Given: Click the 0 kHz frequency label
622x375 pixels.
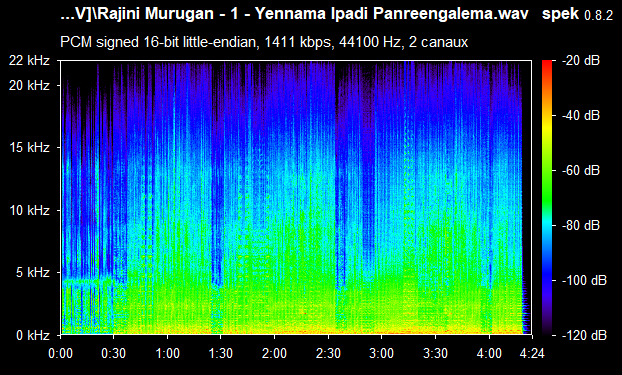Looking at the screenshot, I should coord(33,335).
